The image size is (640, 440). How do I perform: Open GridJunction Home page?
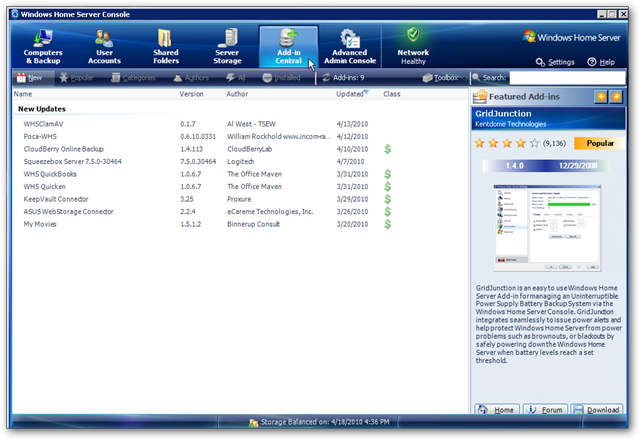(497, 409)
